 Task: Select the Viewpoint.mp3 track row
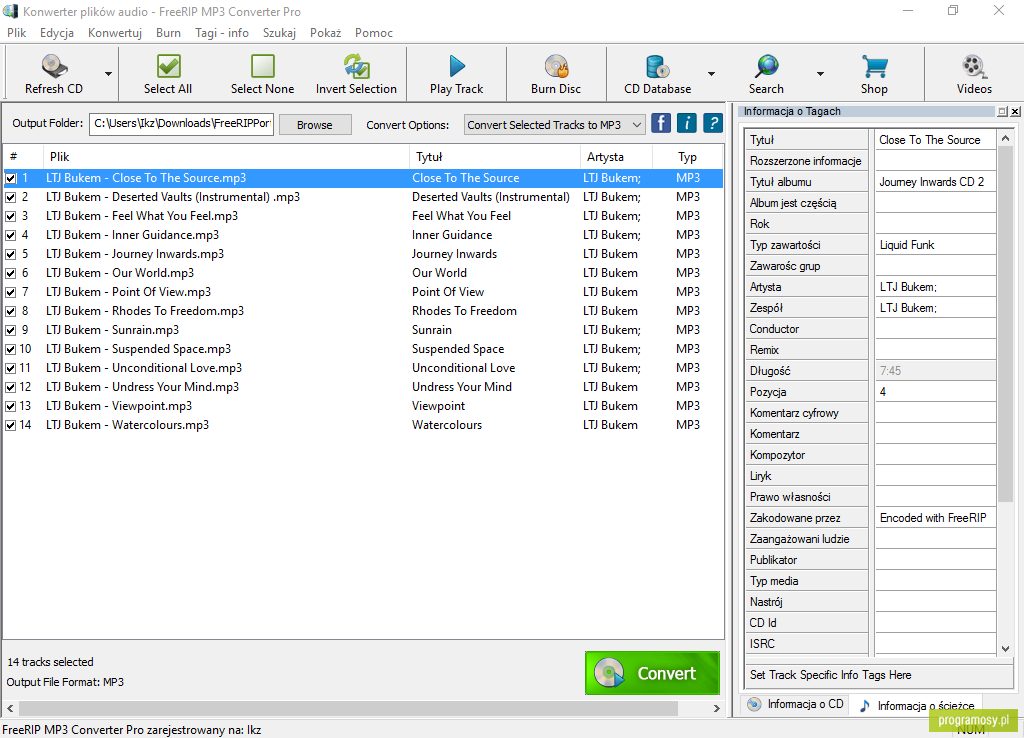pyautogui.click(x=363, y=406)
